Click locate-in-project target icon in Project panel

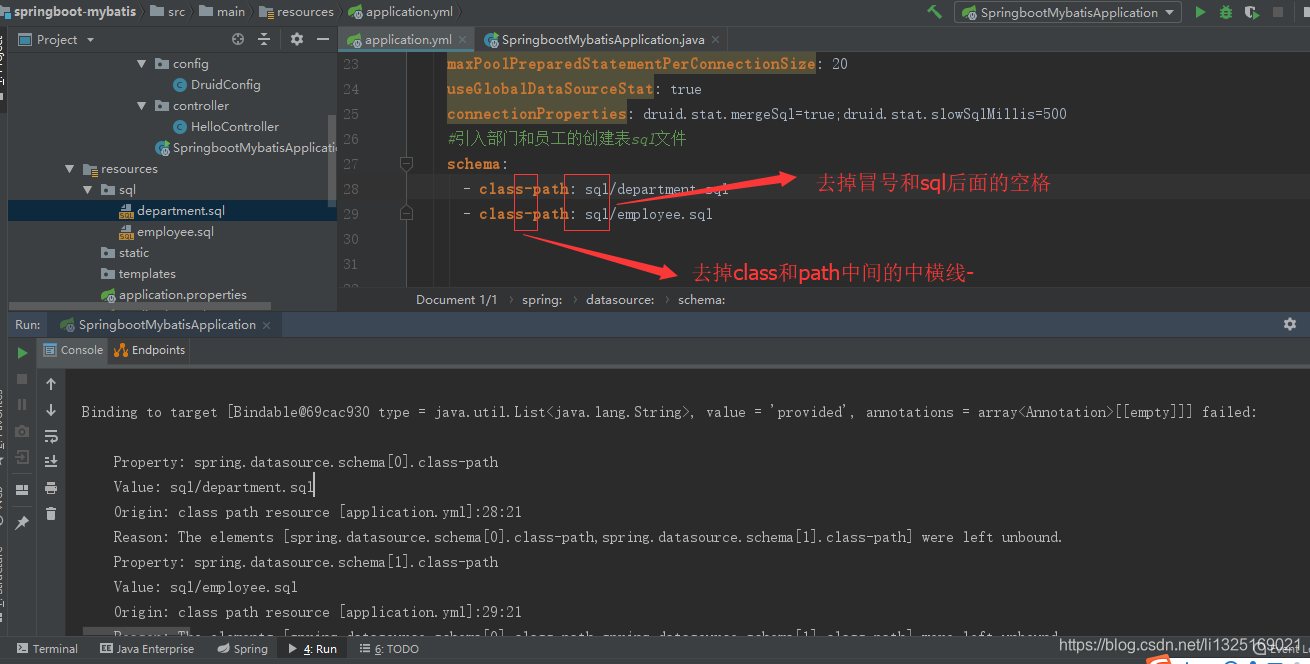[x=238, y=39]
